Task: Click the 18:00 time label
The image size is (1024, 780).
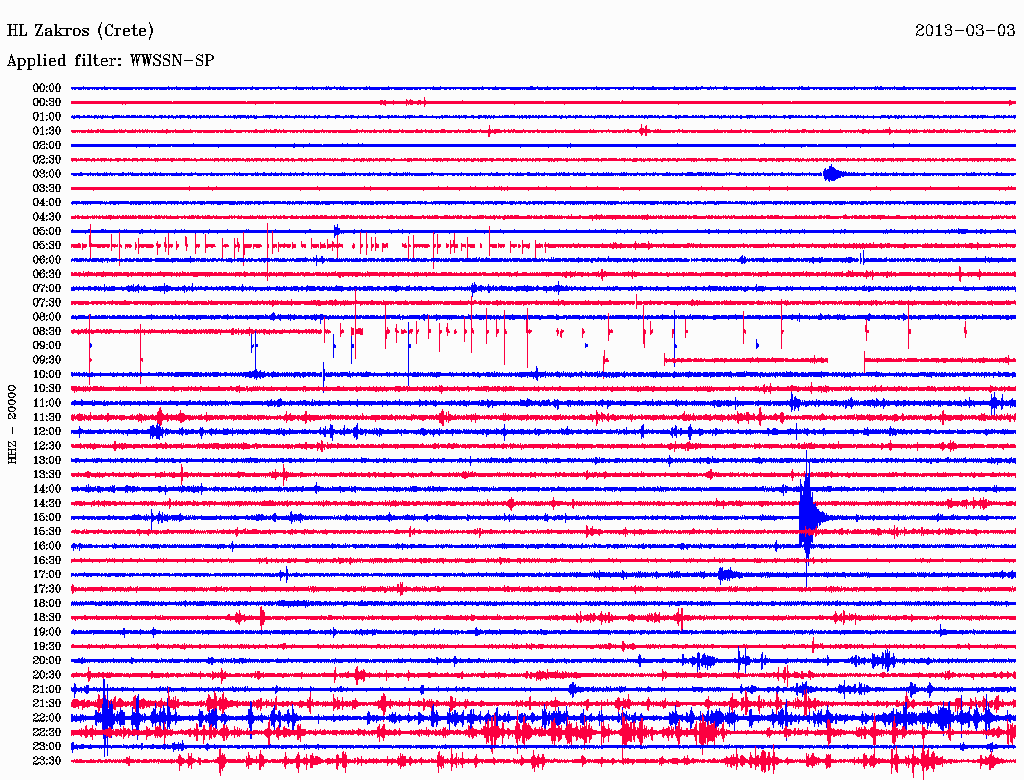Action: 47,604
